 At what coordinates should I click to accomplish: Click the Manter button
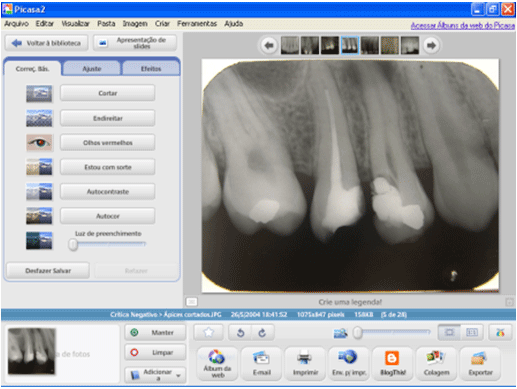point(155,332)
